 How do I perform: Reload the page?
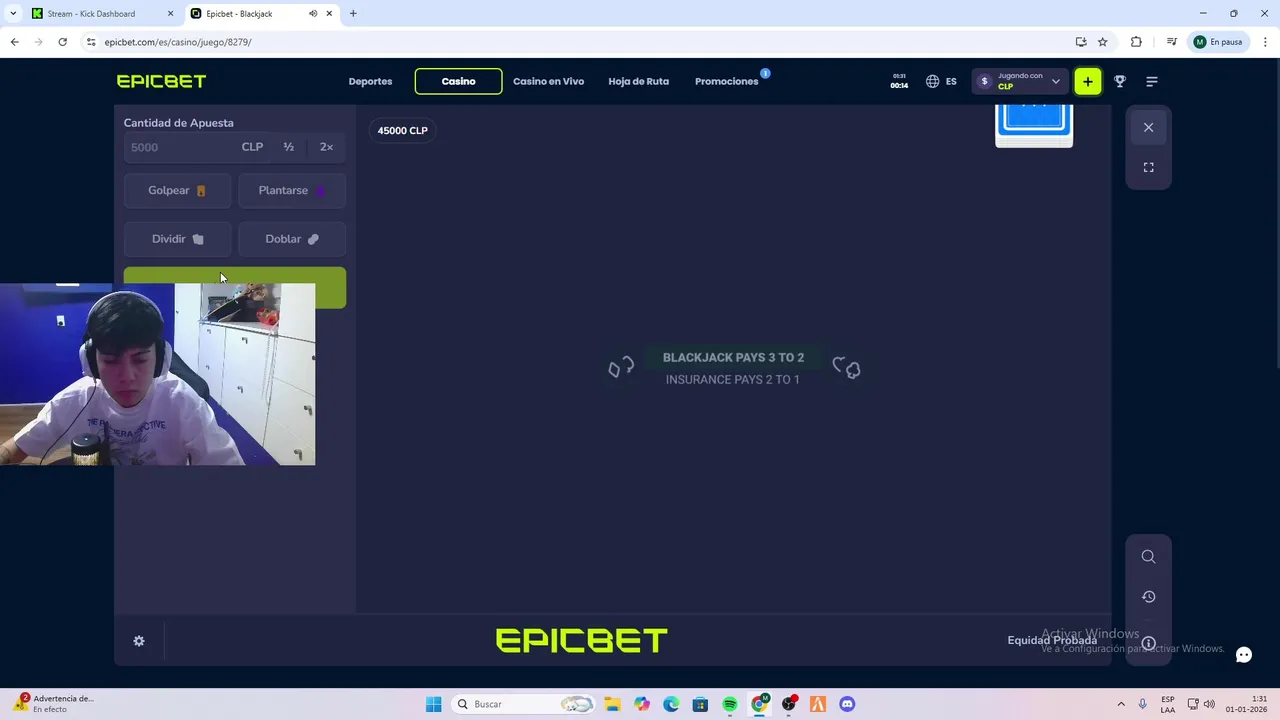(62, 42)
